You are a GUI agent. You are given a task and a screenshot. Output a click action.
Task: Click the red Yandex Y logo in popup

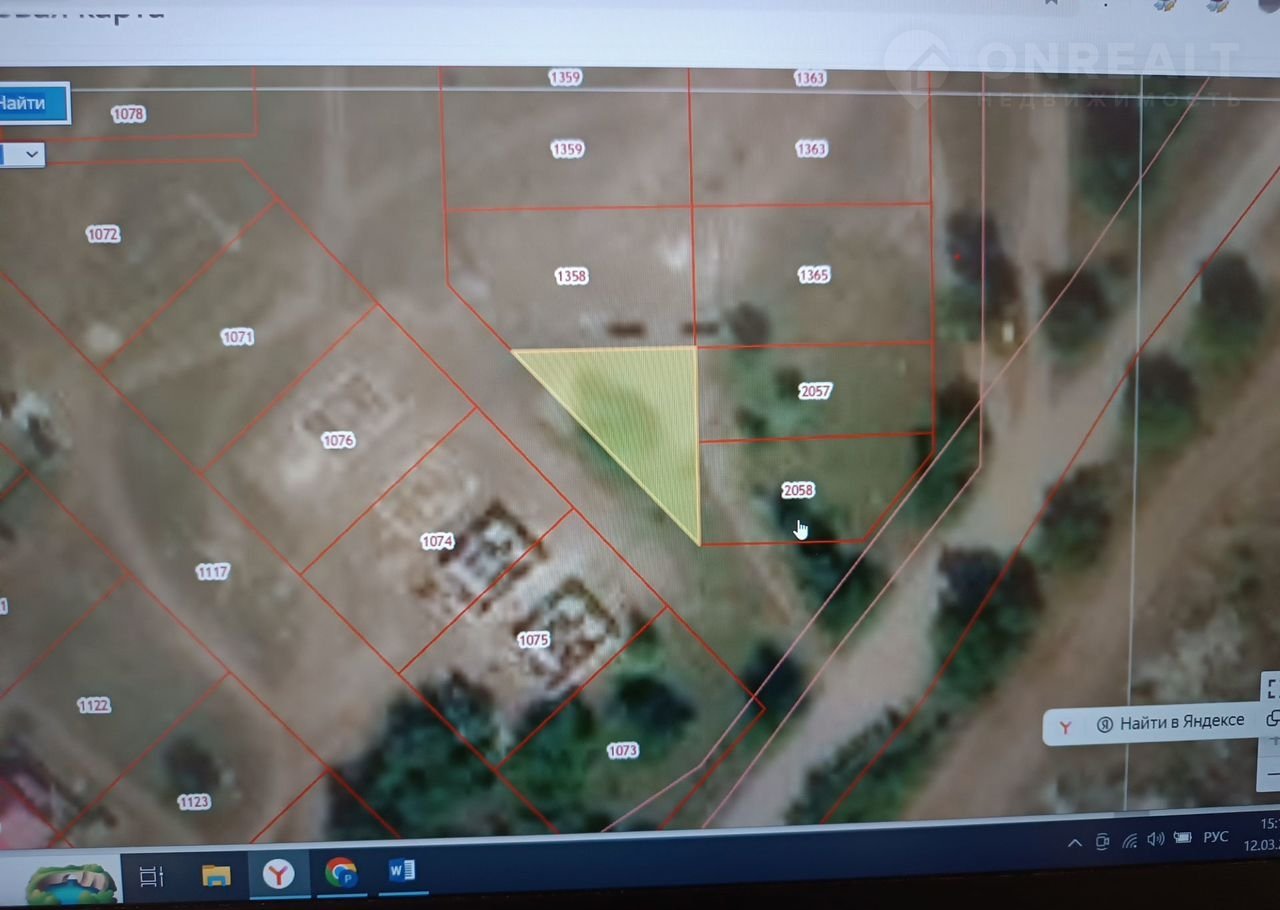[x=1066, y=727]
